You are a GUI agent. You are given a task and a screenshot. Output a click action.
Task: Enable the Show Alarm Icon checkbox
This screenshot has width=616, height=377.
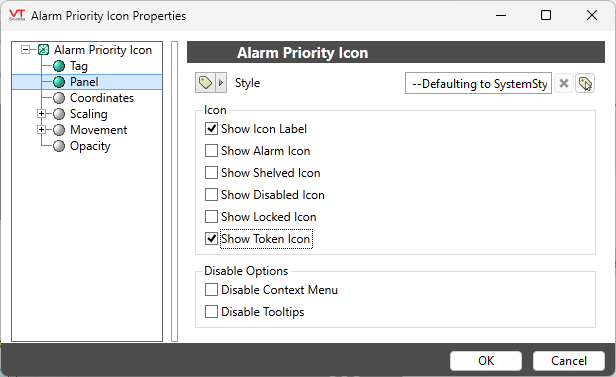(211, 150)
